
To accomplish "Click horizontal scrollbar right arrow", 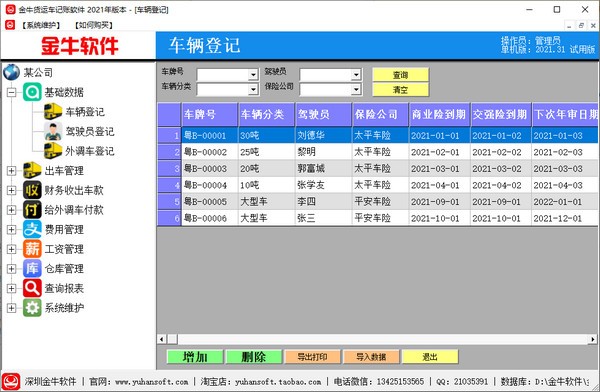I will (x=593, y=339).
